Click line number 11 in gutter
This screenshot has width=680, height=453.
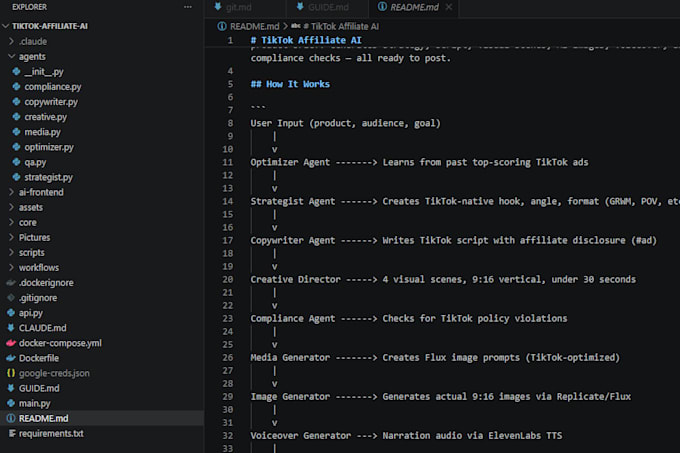pos(228,163)
